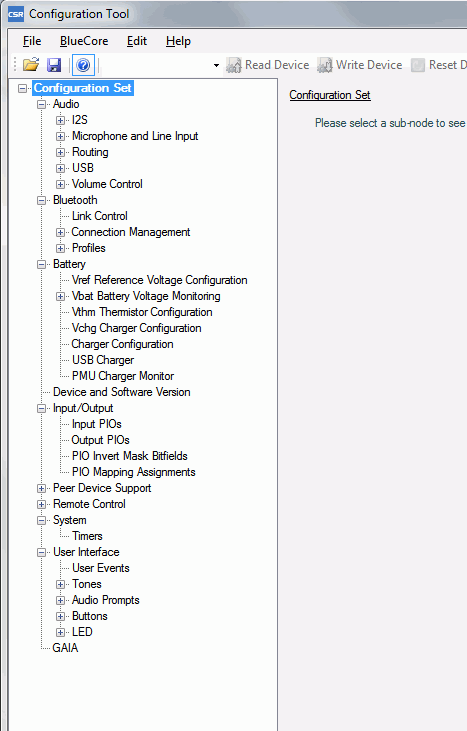Click the Configuration Set heading in right pane

pos(330,95)
